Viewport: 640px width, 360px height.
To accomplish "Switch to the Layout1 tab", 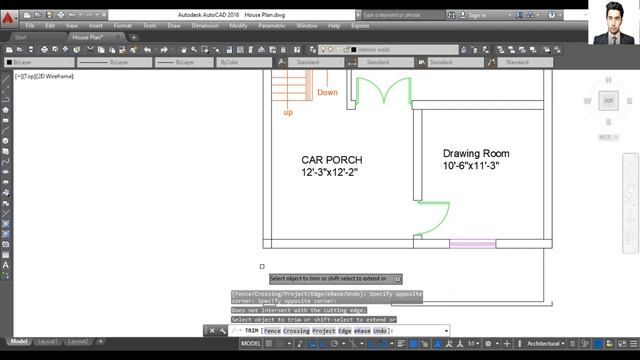I will click(47, 341).
